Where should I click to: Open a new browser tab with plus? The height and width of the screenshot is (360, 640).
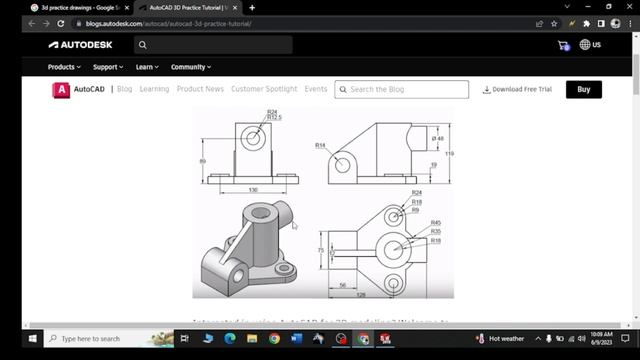click(252, 8)
